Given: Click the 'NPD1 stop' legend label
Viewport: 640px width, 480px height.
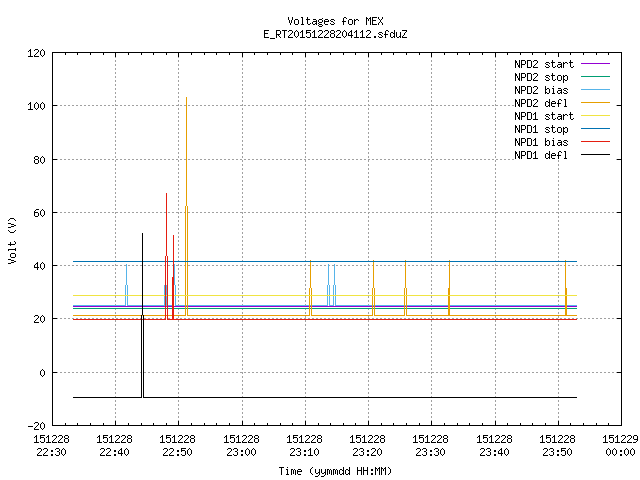Looking at the screenshot, I should tap(541, 129).
